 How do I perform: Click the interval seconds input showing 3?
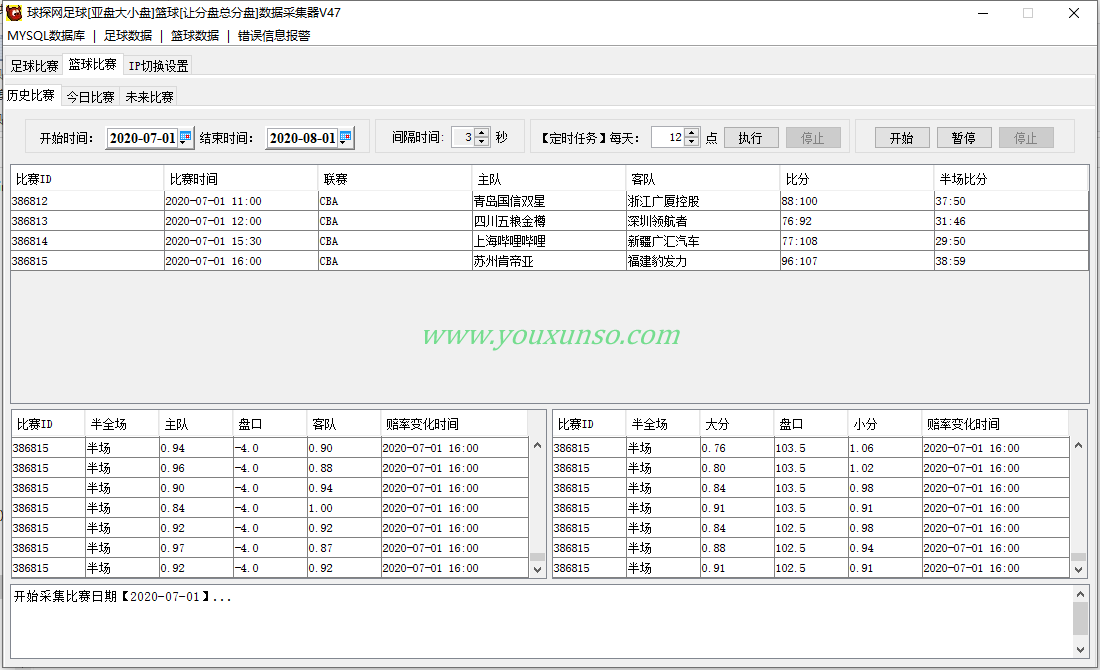[463, 138]
